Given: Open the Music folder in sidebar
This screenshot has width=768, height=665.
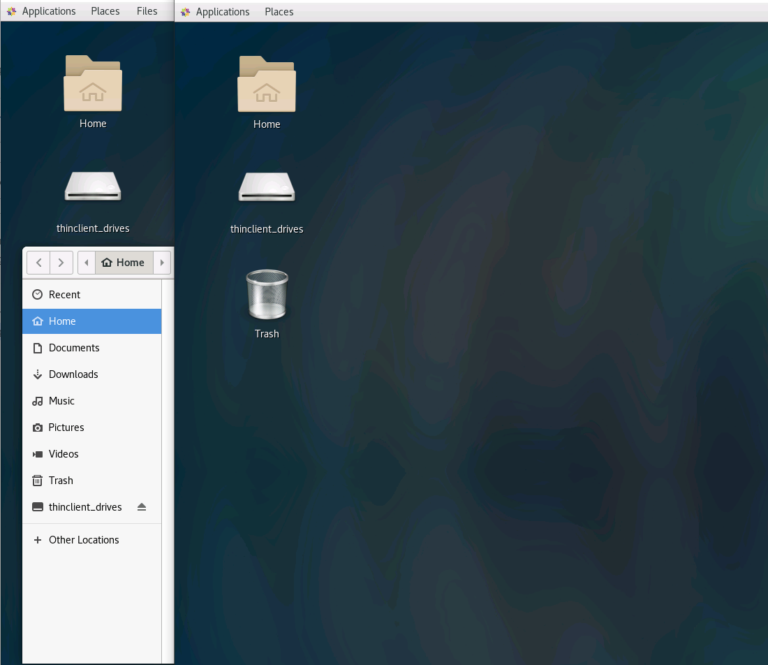Looking at the screenshot, I should [61, 401].
